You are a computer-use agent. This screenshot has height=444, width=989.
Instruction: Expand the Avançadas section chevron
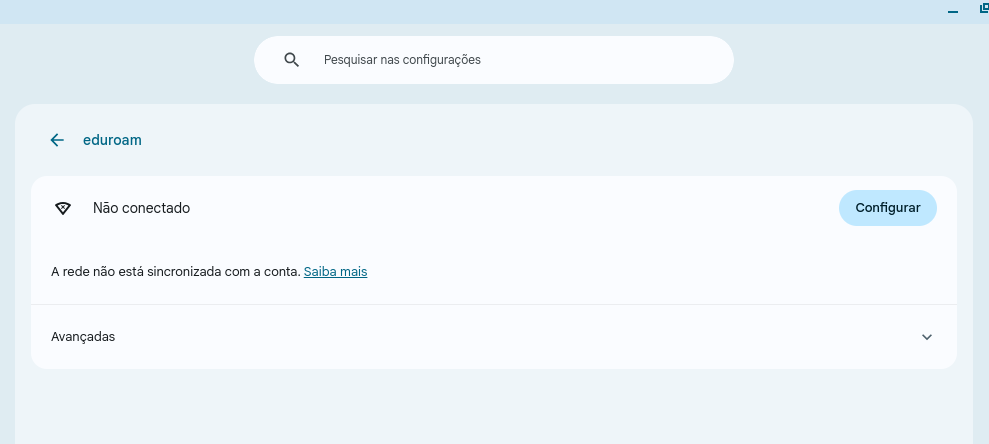coord(927,337)
